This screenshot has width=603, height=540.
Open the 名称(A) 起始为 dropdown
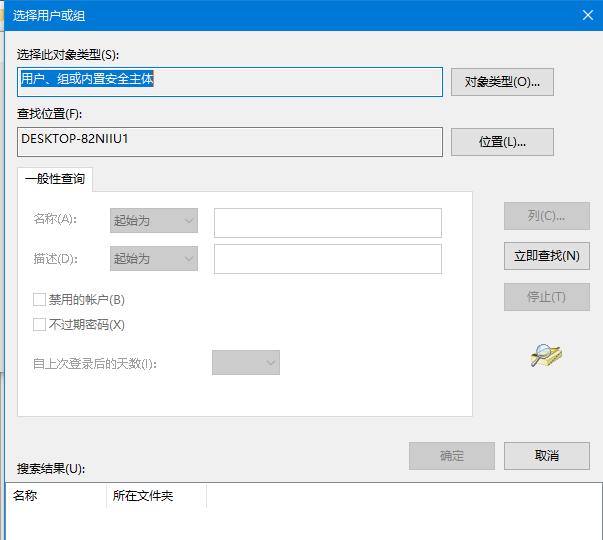tap(154, 220)
